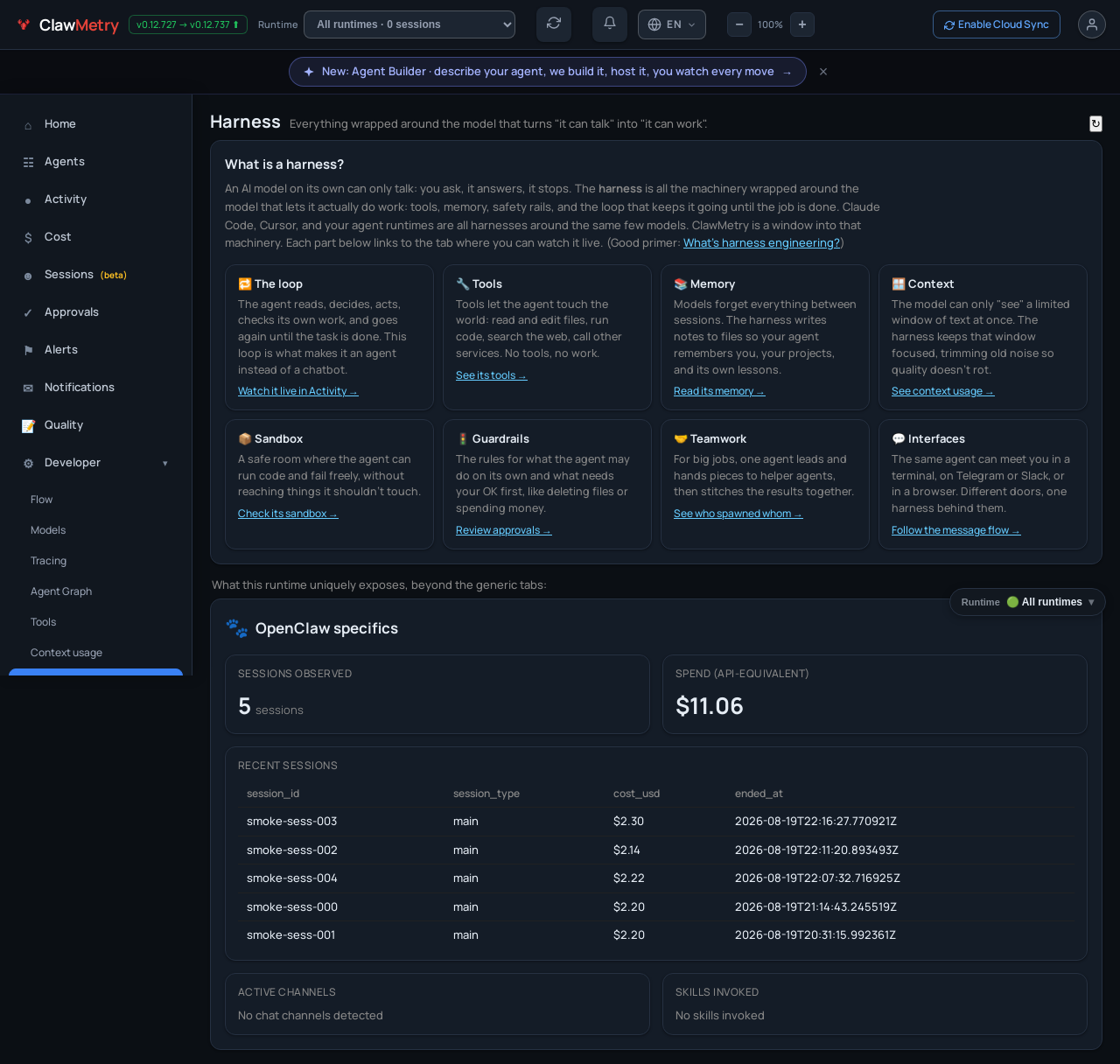Viewport: 1120px width, 1064px height.
Task: Follow the Check its sandbox link
Action: 288,514
